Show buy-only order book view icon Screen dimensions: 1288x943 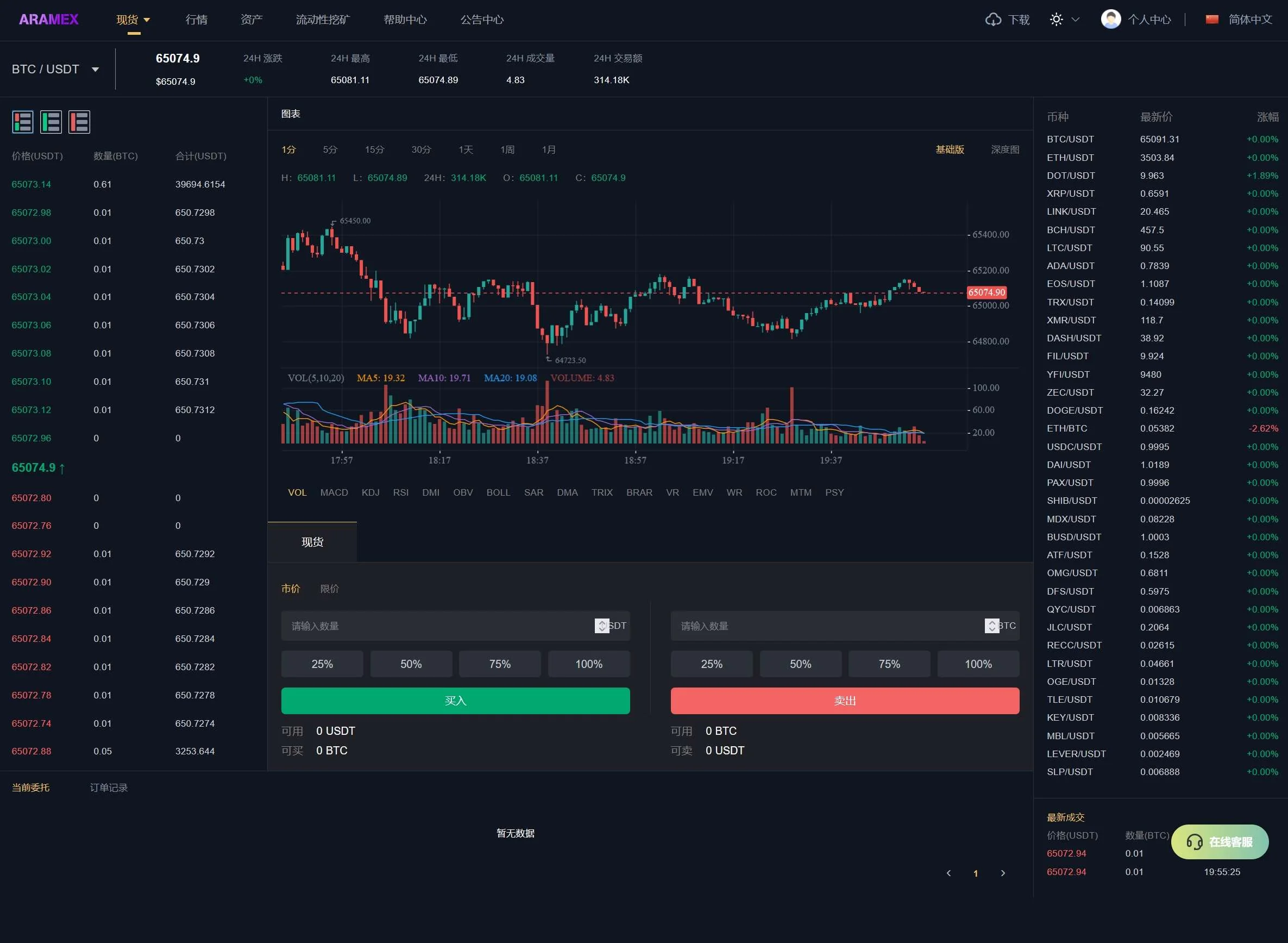click(x=51, y=122)
